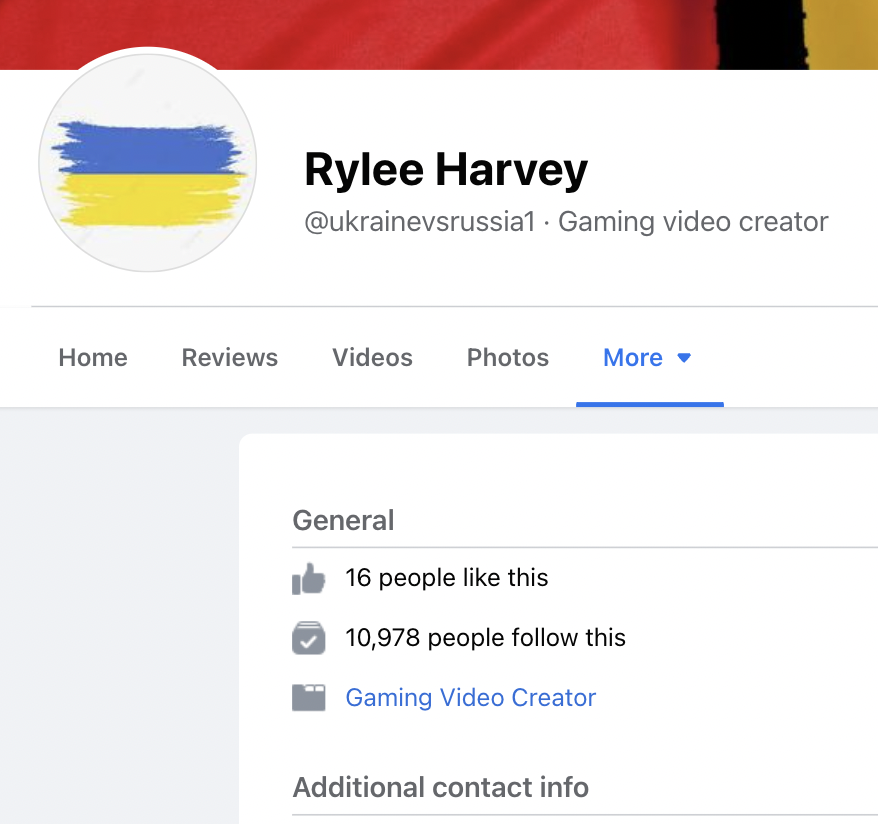Viewport: 878px width, 824px height.
Task: Click the General section heading
Action: [343, 521]
